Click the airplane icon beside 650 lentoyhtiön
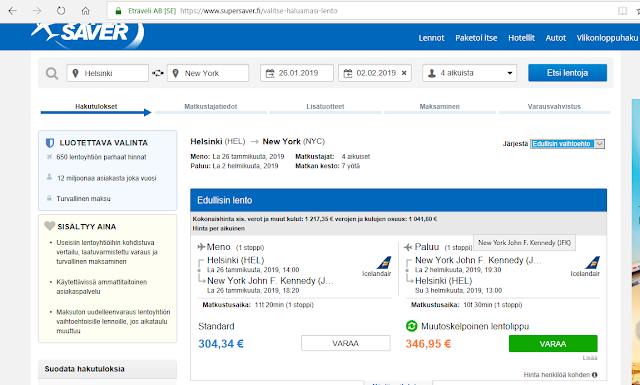640x385 pixels. tap(49, 157)
